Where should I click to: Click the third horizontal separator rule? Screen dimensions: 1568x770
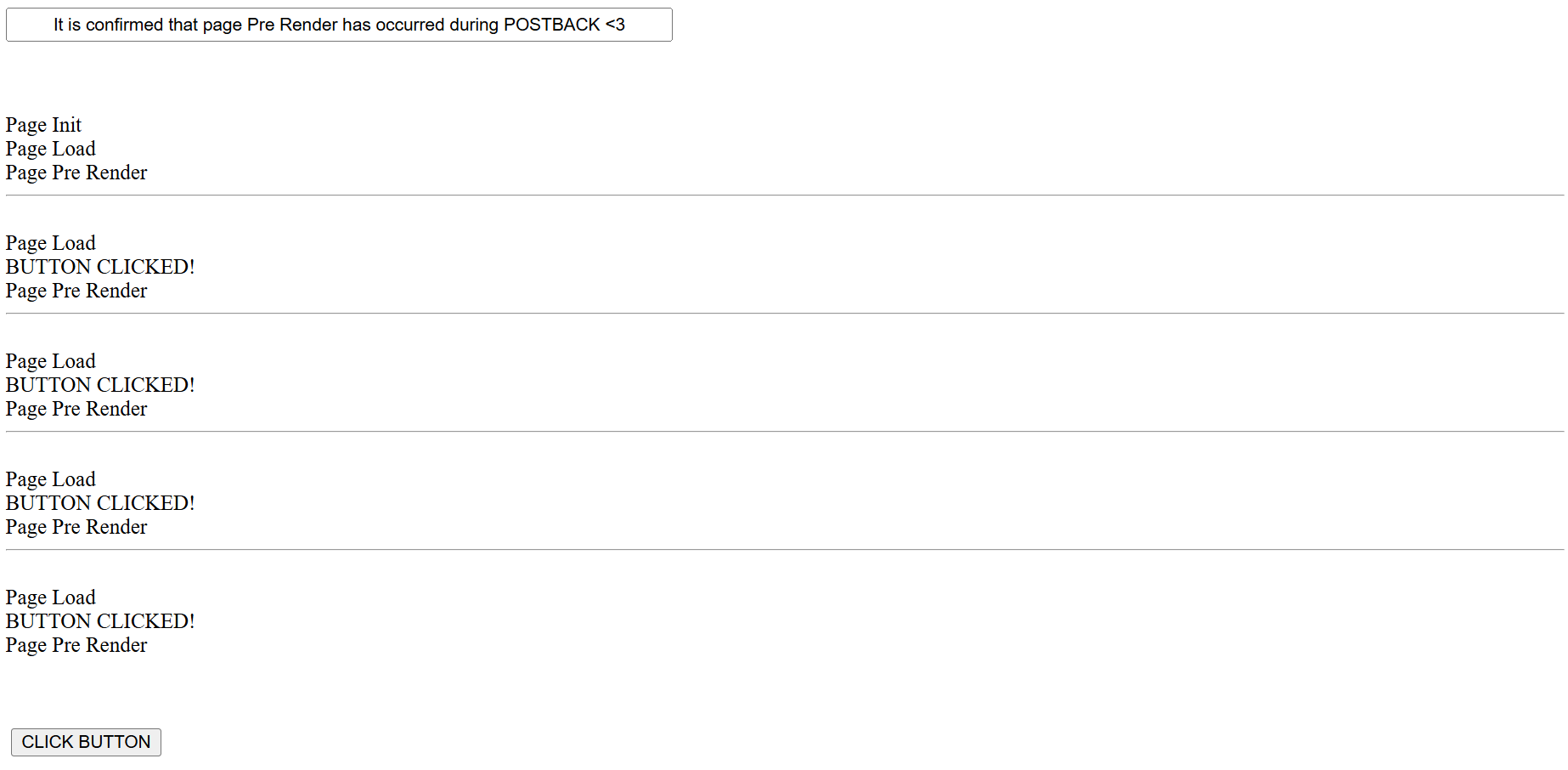[785, 432]
